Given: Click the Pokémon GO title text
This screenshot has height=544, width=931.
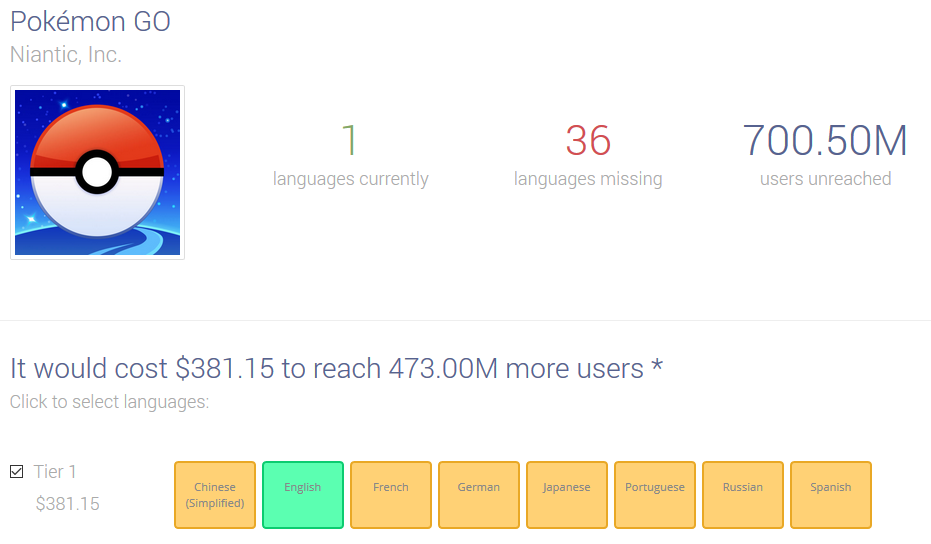Looking at the screenshot, I should (x=90, y=22).
